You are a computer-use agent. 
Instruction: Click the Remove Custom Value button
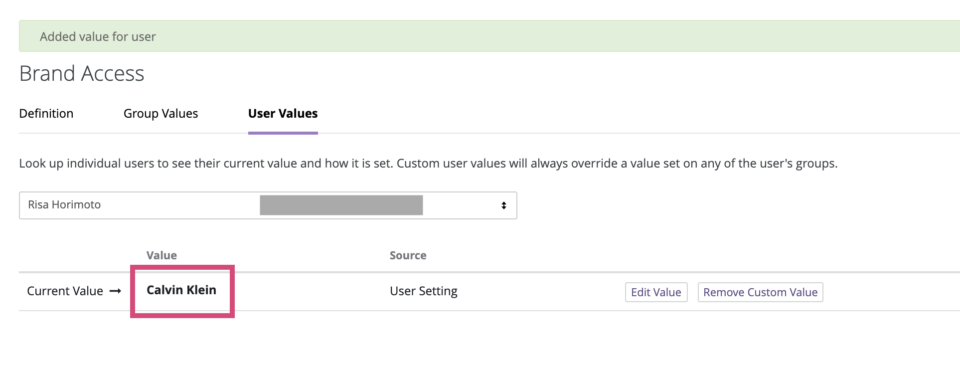pos(760,292)
